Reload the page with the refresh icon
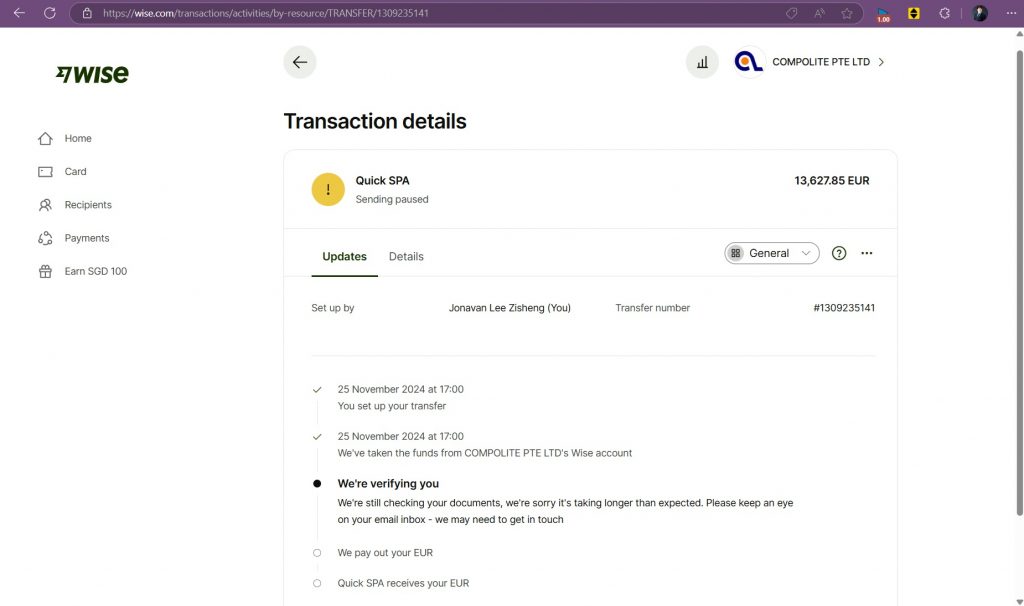 coord(50,13)
